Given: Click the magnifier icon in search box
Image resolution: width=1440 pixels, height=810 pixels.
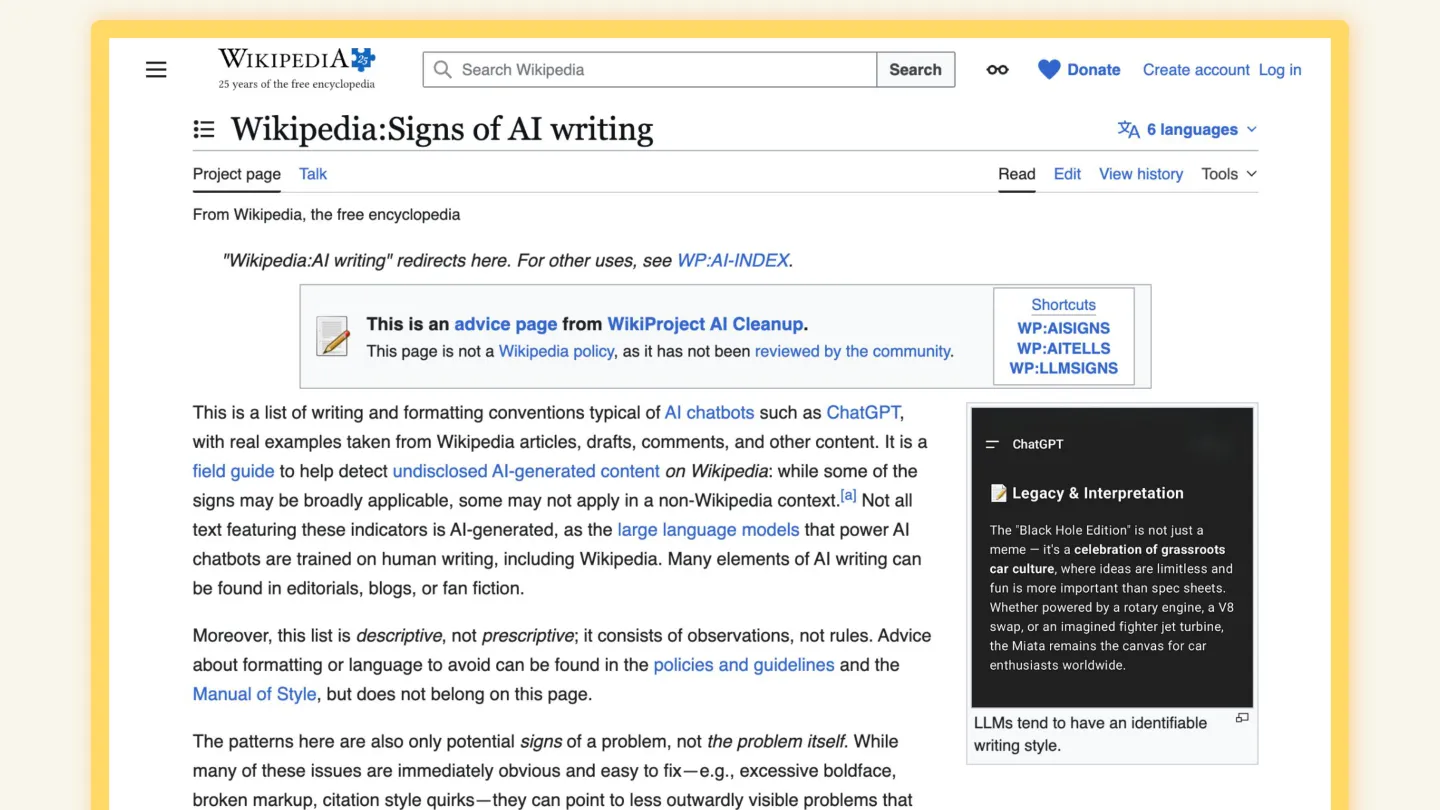Looking at the screenshot, I should pos(443,70).
